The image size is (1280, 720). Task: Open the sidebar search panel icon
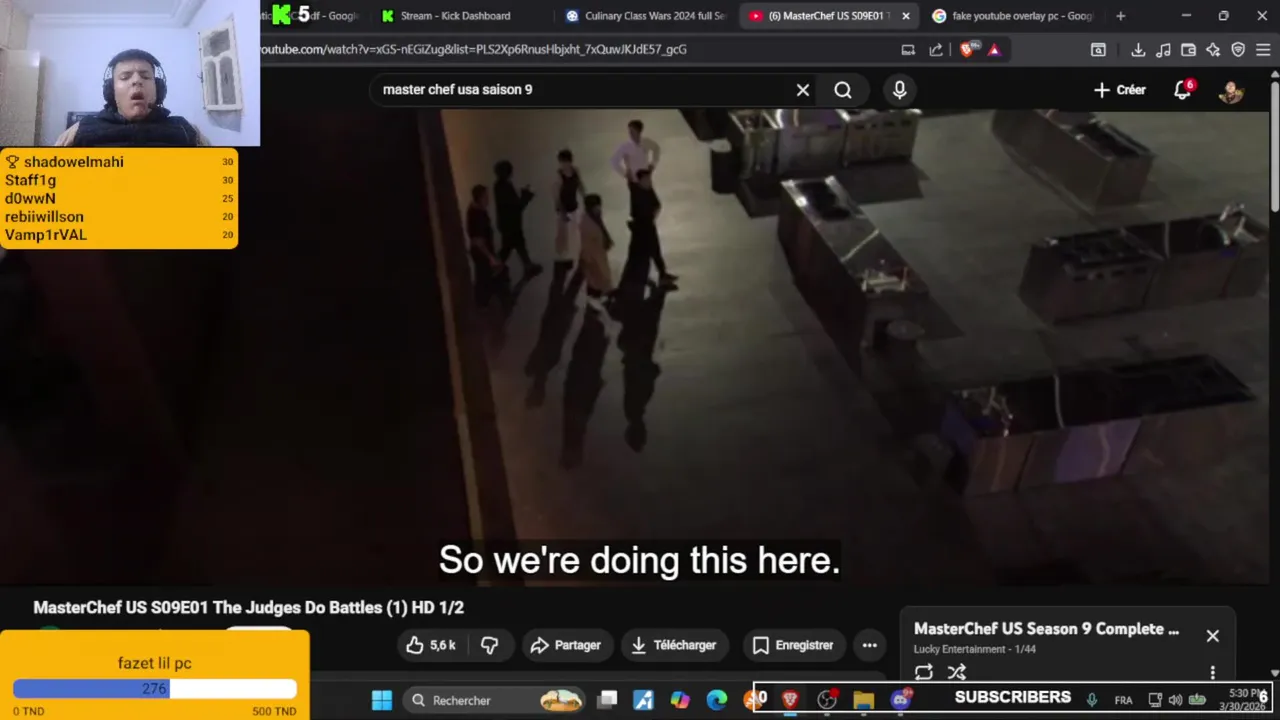[x=1098, y=50]
